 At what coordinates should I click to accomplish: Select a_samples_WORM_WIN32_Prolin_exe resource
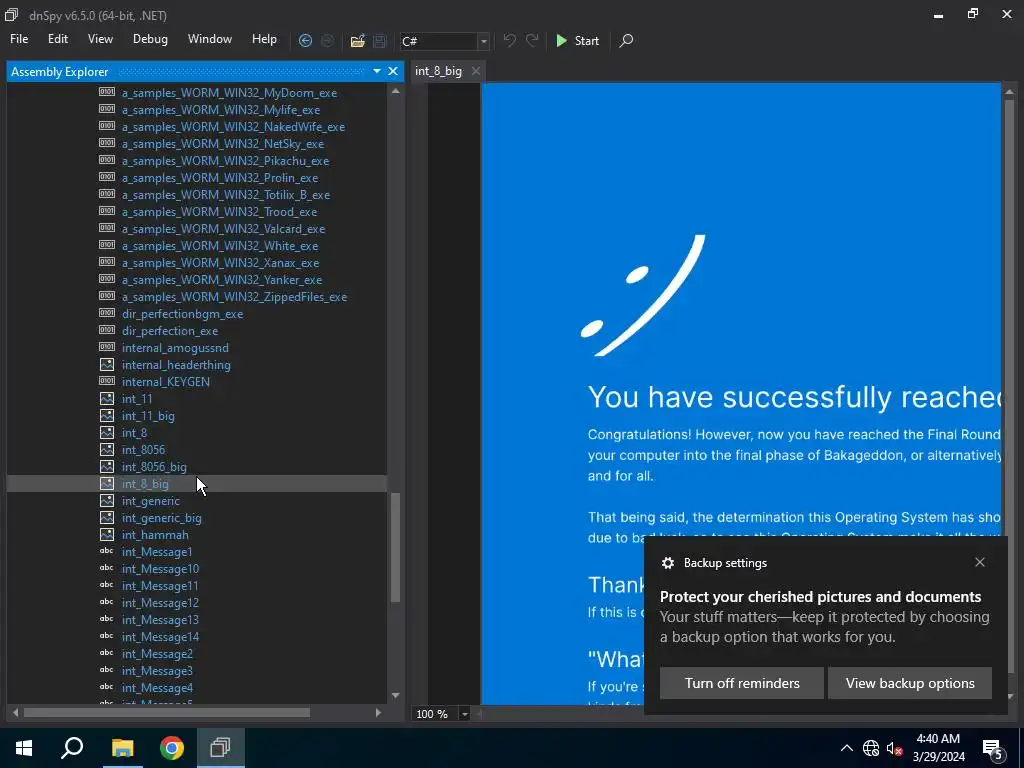(220, 178)
